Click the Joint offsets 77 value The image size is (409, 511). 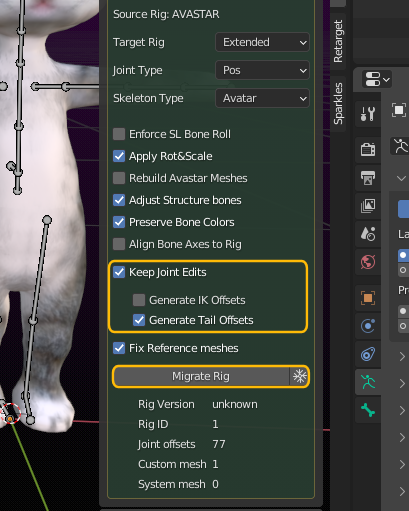click(x=219, y=444)
